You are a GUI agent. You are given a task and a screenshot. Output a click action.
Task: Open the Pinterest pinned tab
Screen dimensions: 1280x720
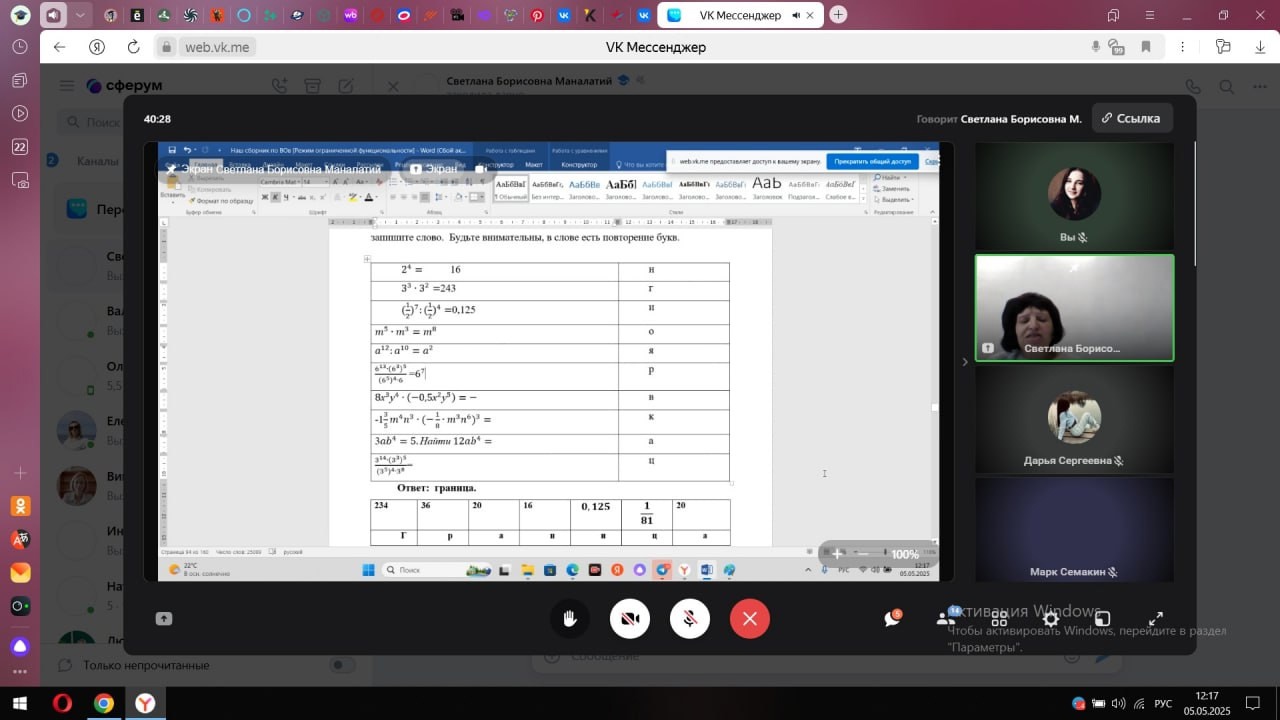[x=537, y=15]
